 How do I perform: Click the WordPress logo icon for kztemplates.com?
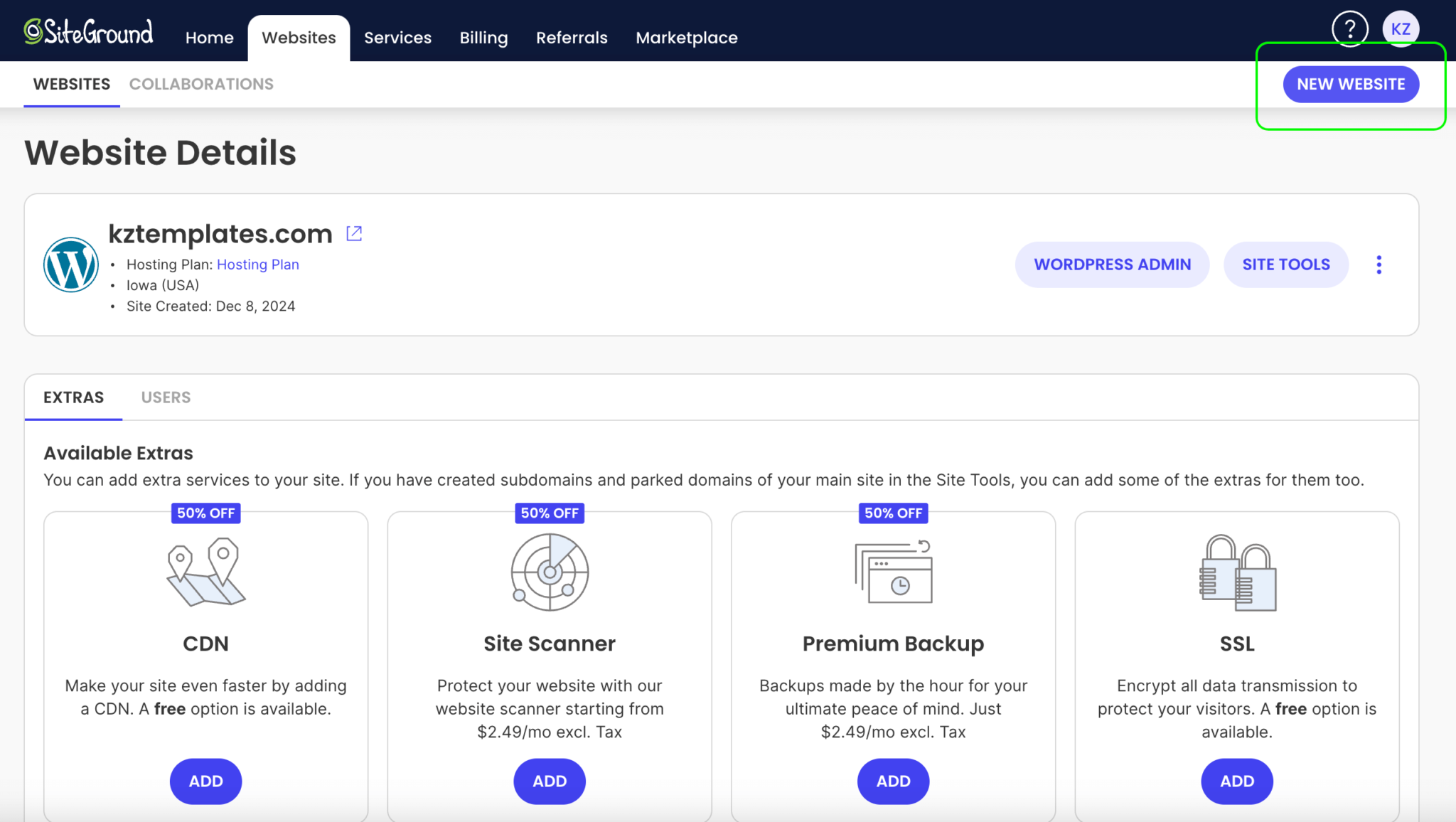click(68, 264)
